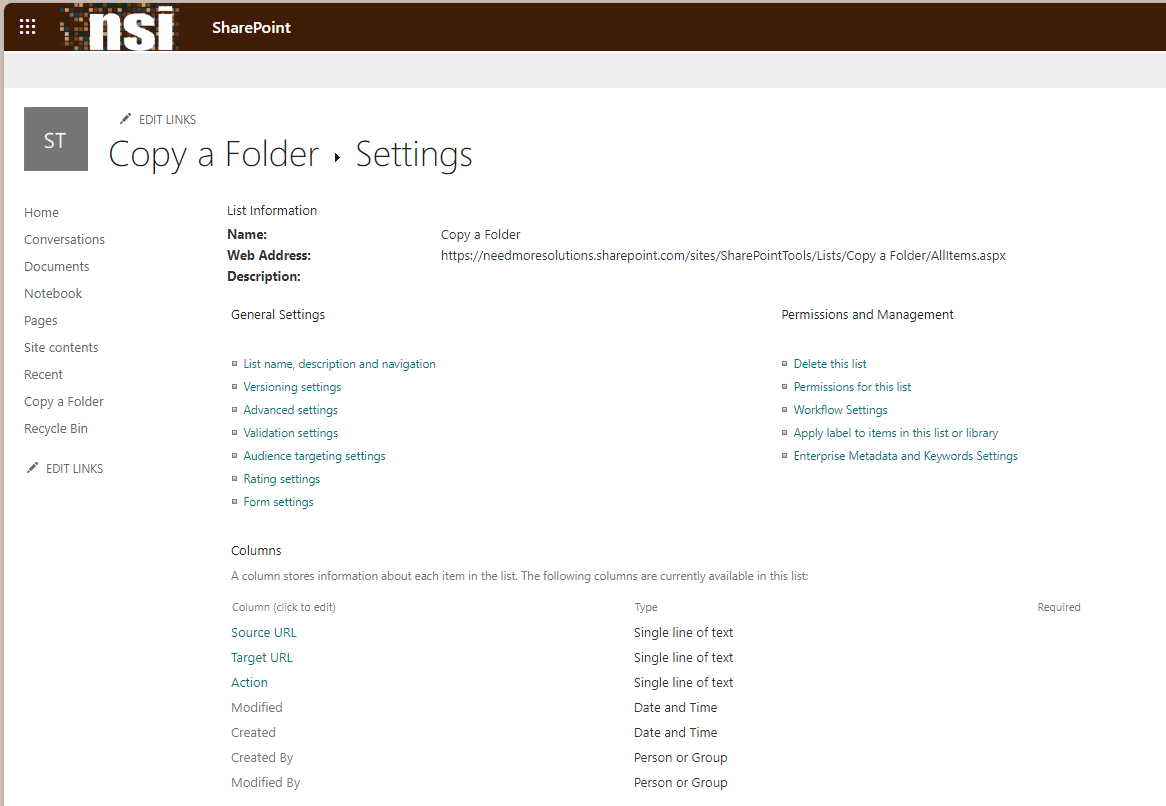
Task: Open Copy a Folder in left navigation
Action: coord(63,402)
